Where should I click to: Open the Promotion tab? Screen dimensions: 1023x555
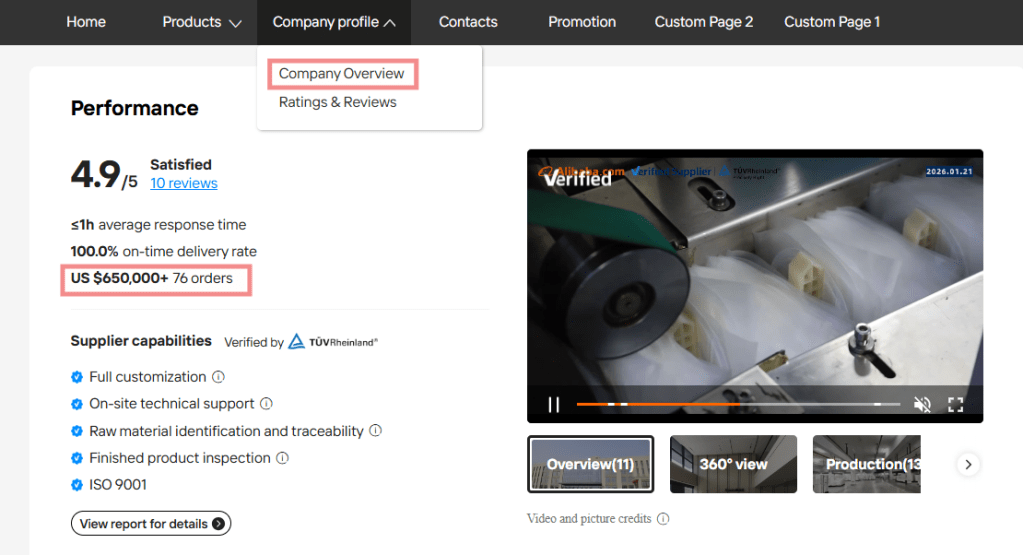point(582,22)
